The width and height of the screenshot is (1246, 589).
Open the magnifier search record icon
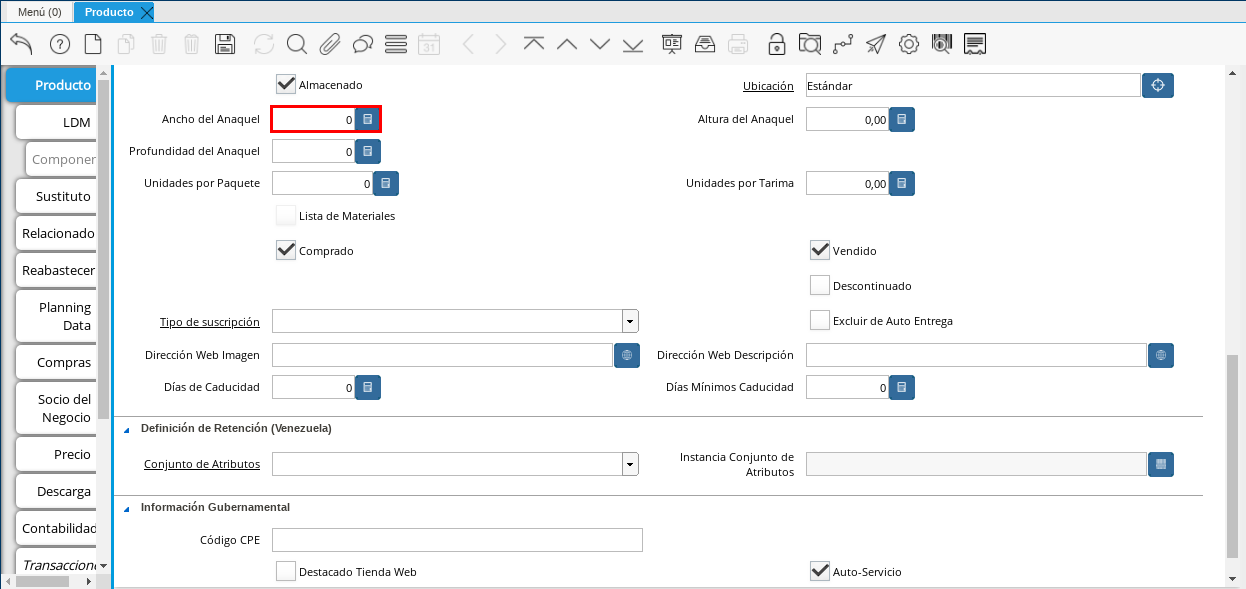coord(297,44)
